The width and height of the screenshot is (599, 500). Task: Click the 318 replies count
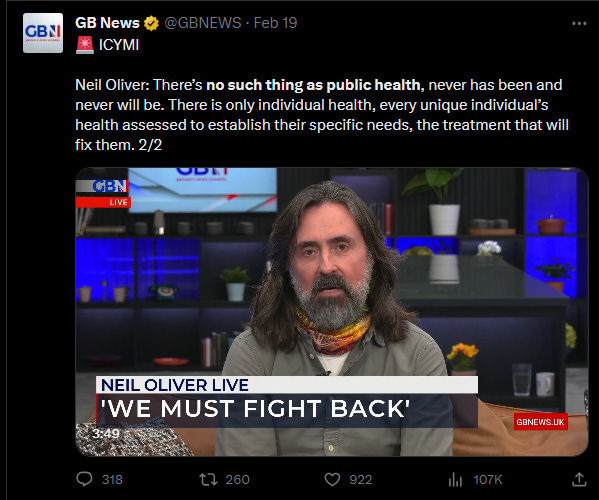click(x=112, y=479)
